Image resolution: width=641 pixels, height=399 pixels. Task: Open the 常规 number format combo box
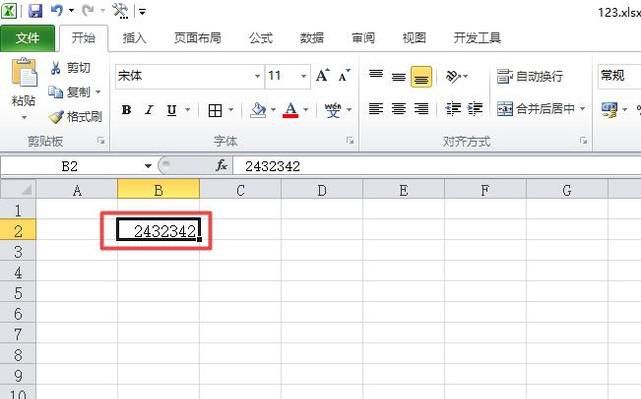coord(619,76)
